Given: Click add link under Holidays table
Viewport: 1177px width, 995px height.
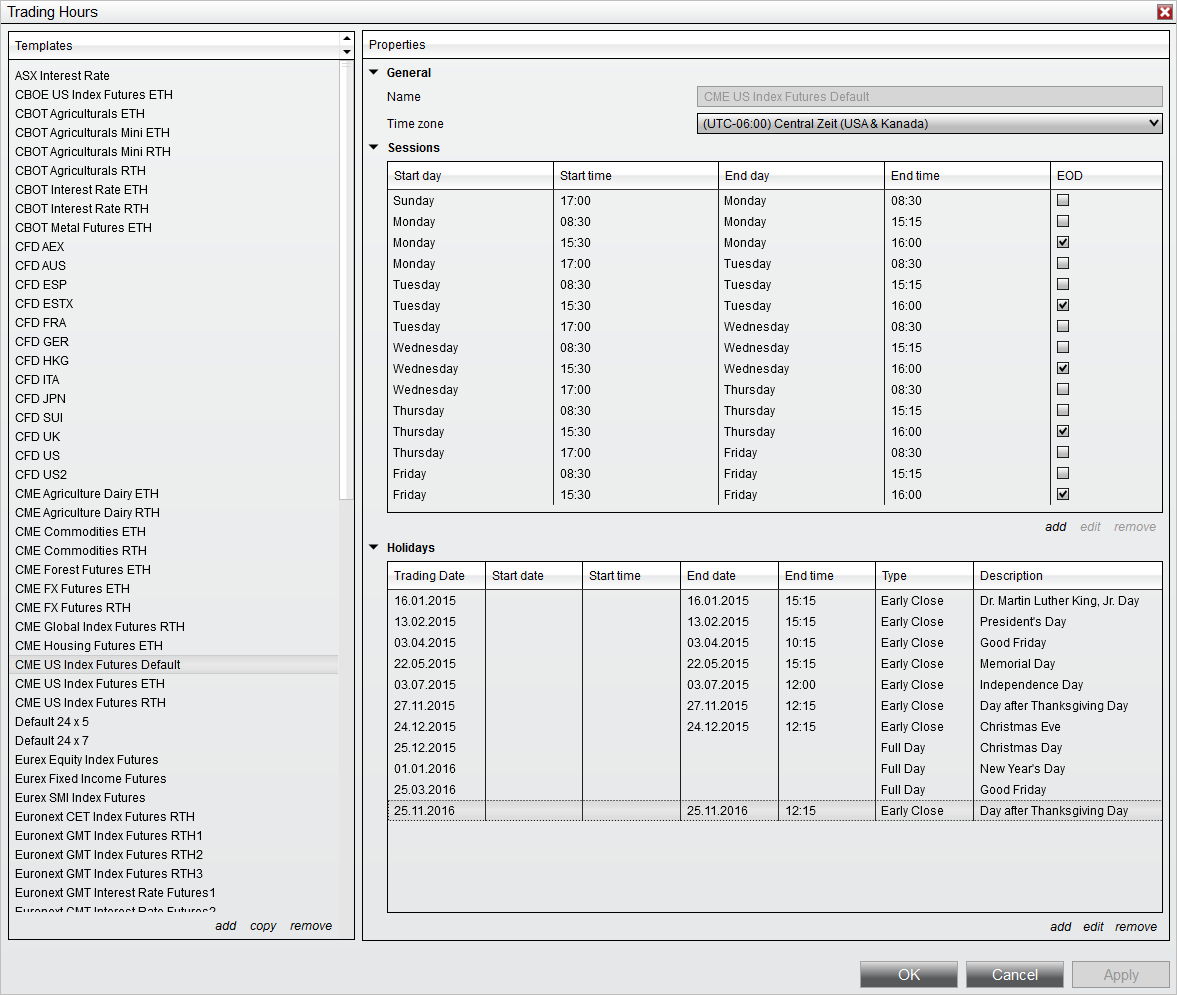Looking at the screenshot, I should pyautogui.click(x=1060, y=927).
